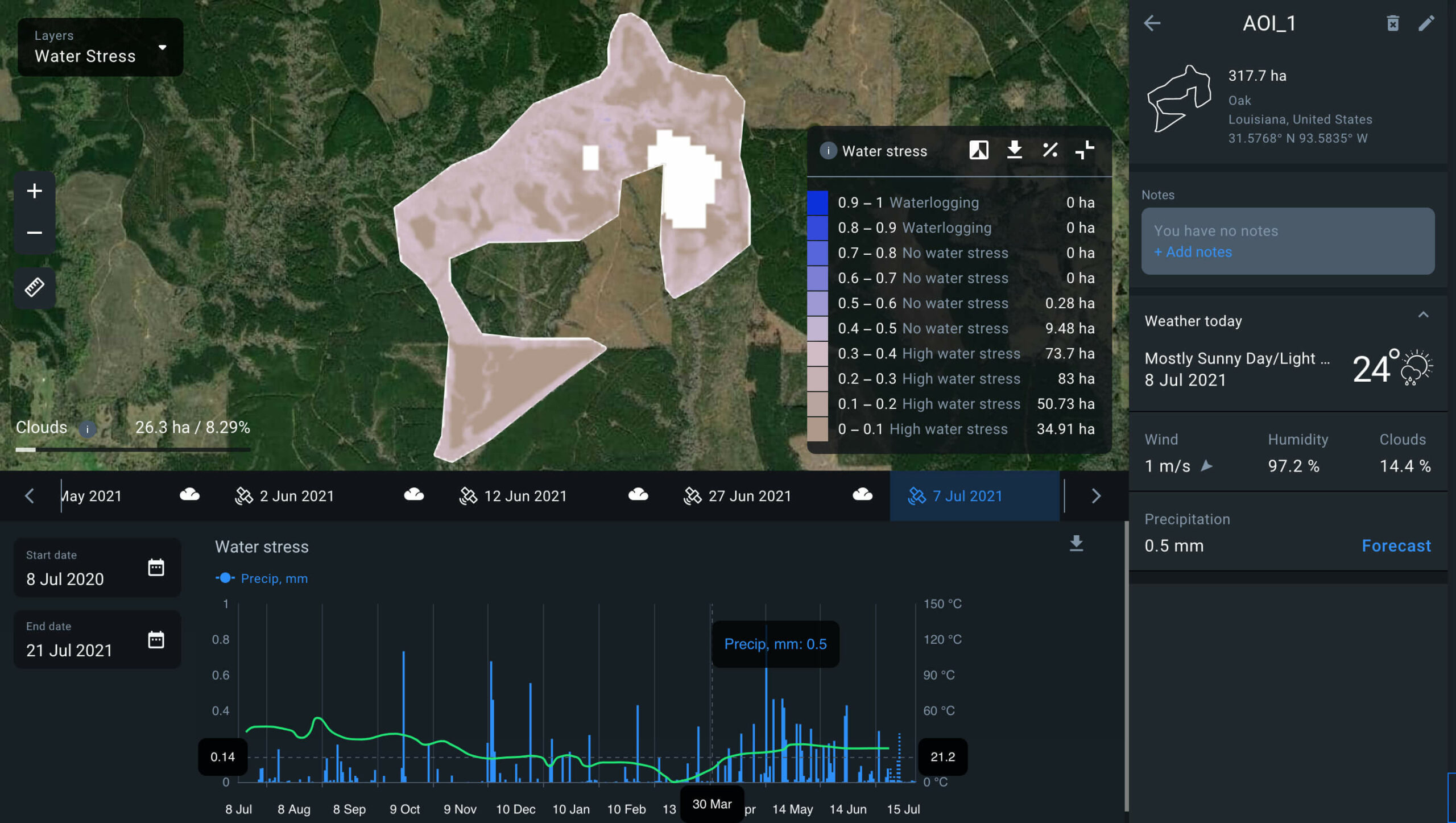
Task: Click the wind direction arrow icon
Action: click(x=1206, y=466)
